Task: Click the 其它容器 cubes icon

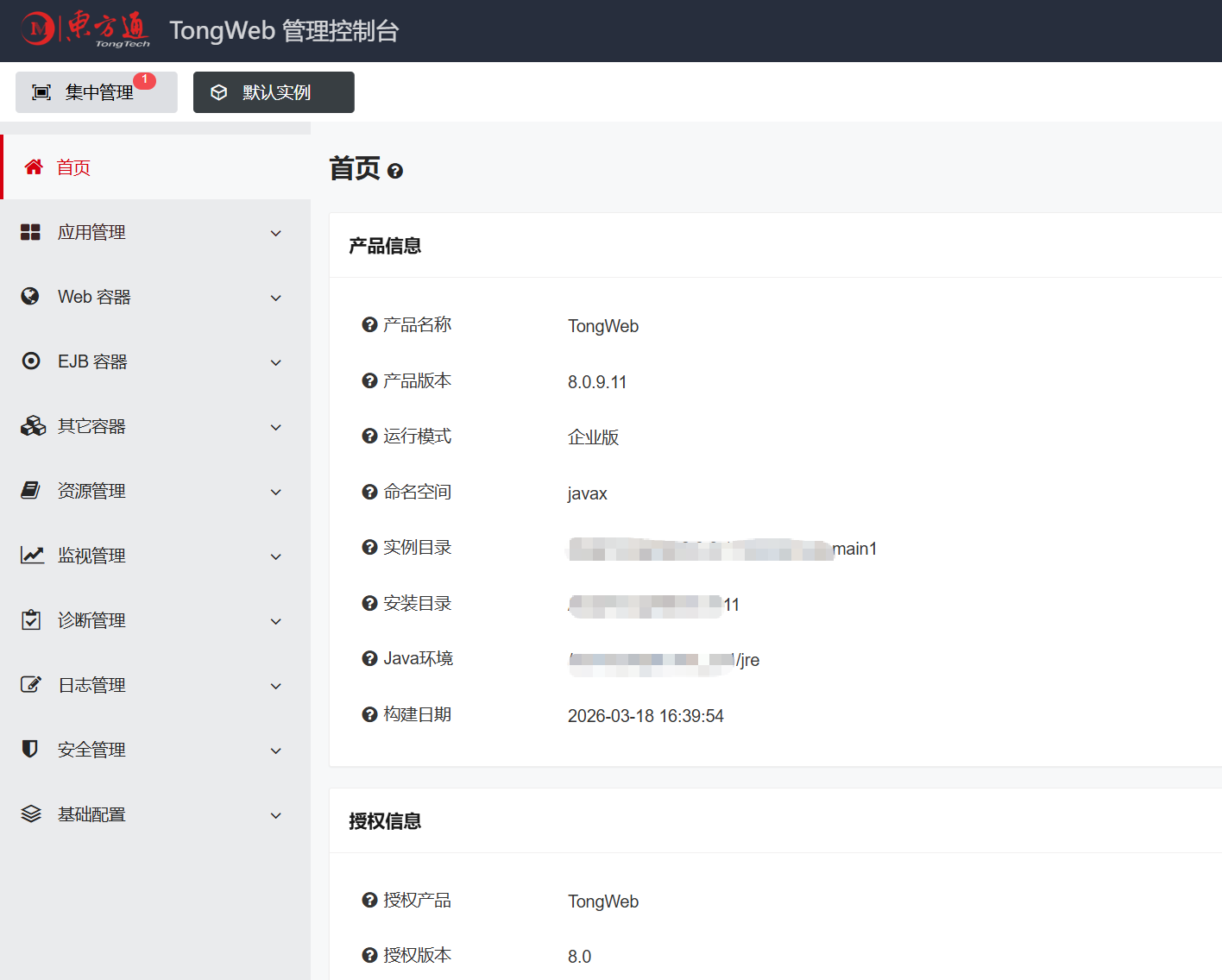Action: tap(33, 425)
